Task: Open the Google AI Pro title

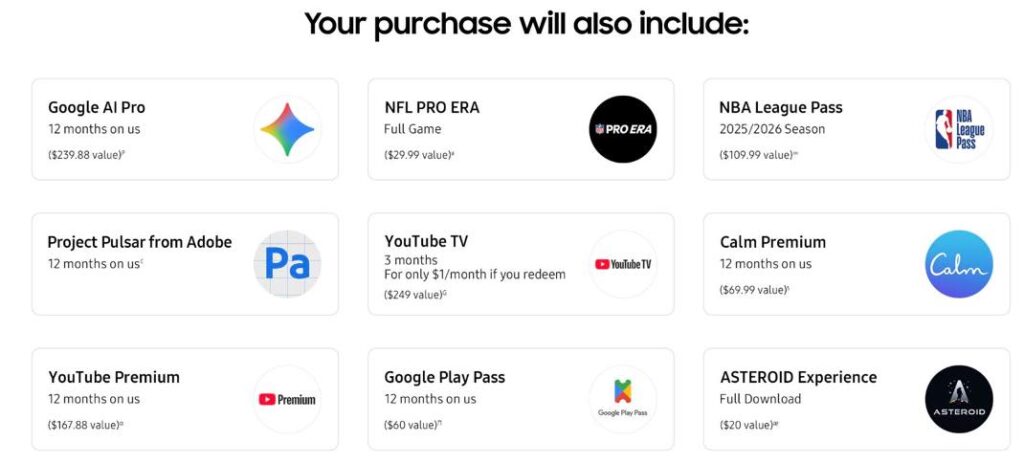Action: click(x=97, y=107)
